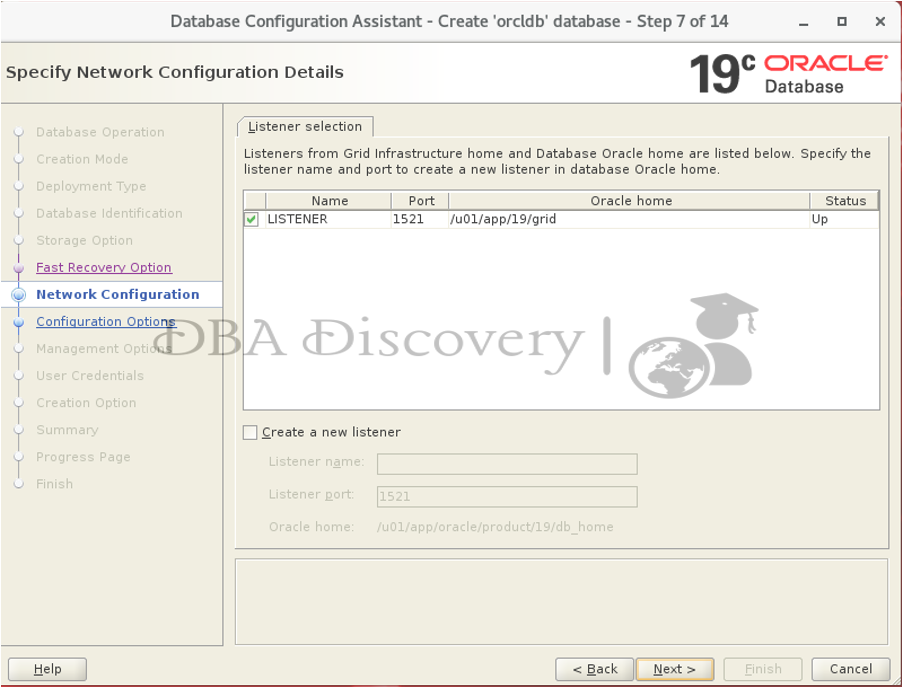
Task: Click the Back button
Action: point(594,669)
